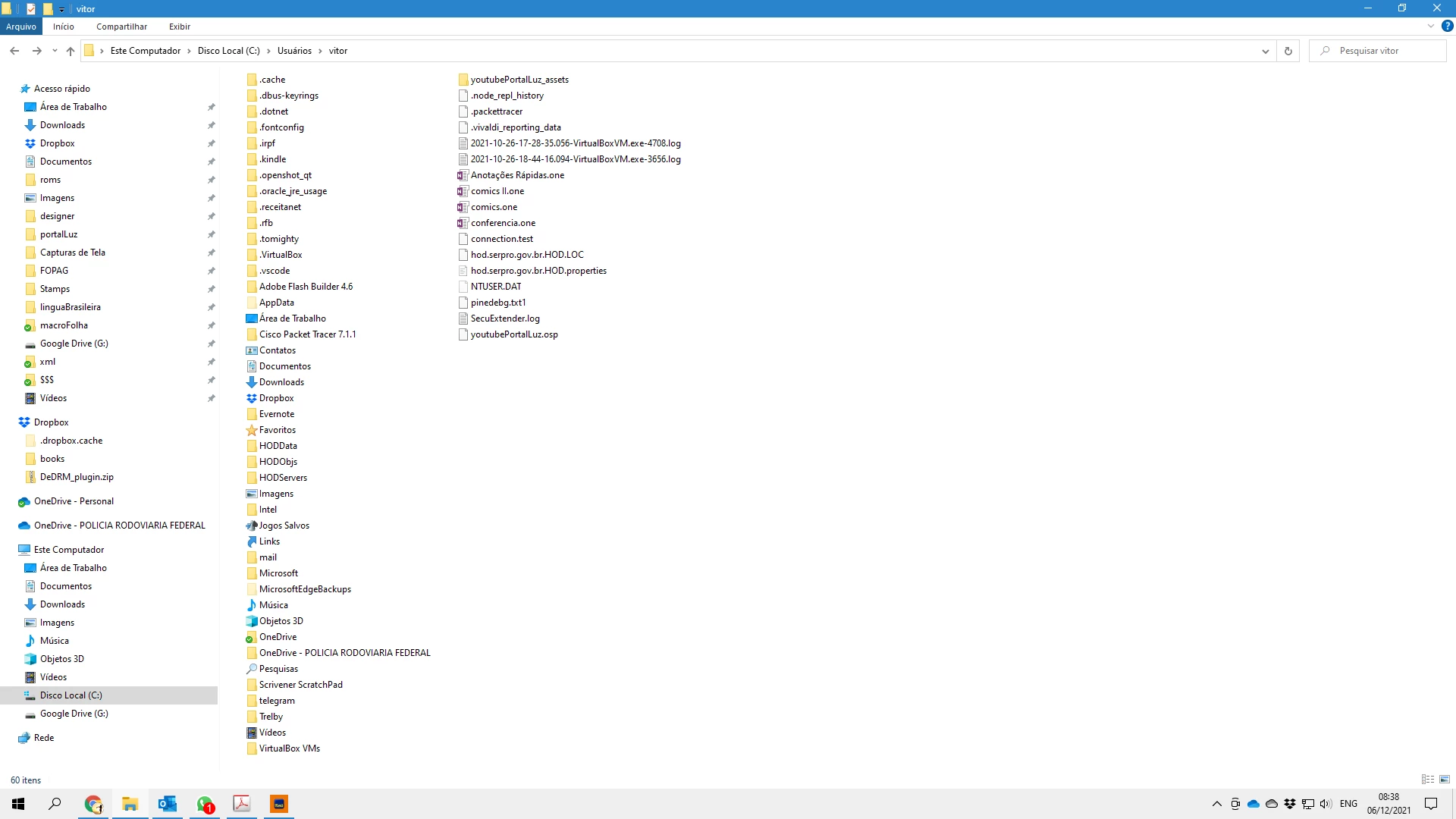Open the Arquivo menu
This screenshot has width=1456, height=819.
(21, 27)
